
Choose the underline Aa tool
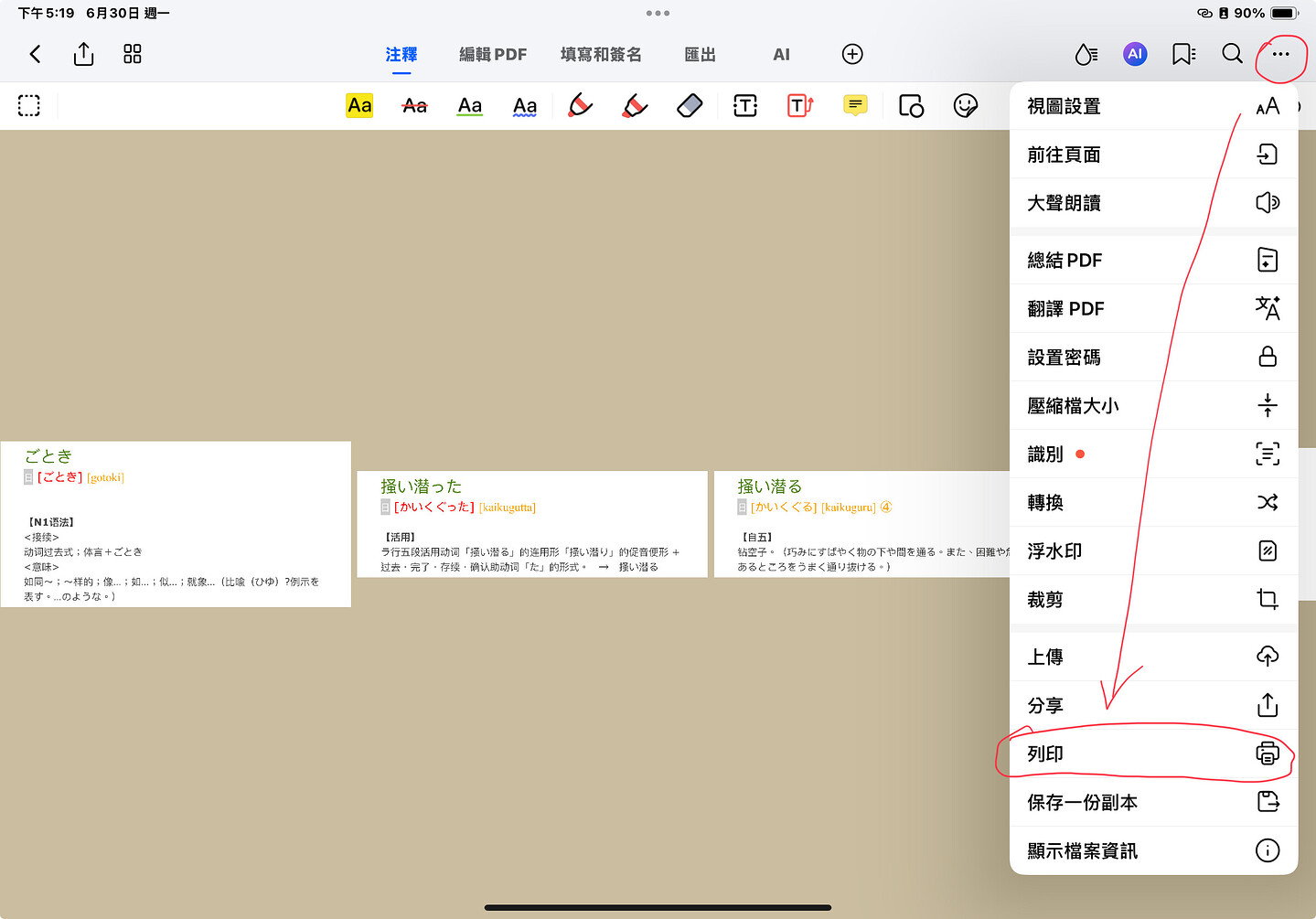point(470,106)
